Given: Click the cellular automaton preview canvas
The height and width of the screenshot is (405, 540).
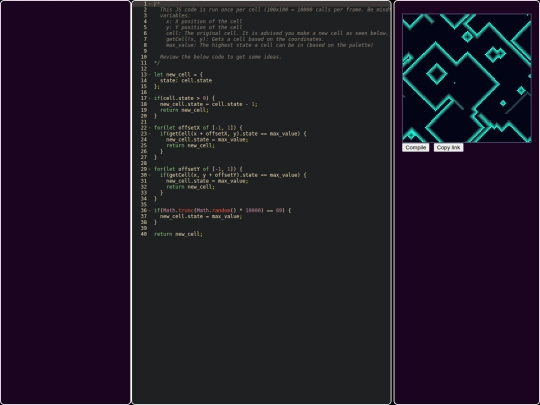Looking at the screenshot, I should (x=467, y=78).
